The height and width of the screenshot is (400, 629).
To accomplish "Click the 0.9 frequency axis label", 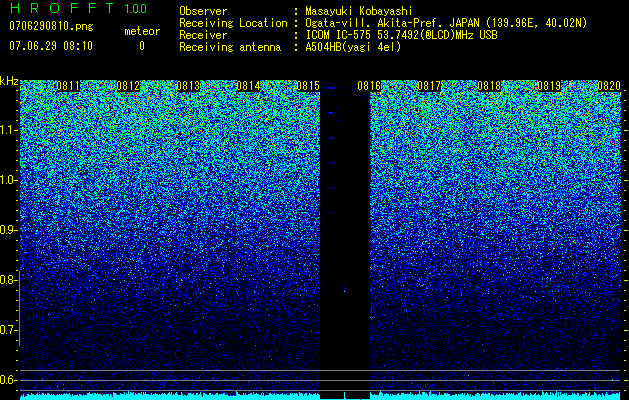I will 9,230.
